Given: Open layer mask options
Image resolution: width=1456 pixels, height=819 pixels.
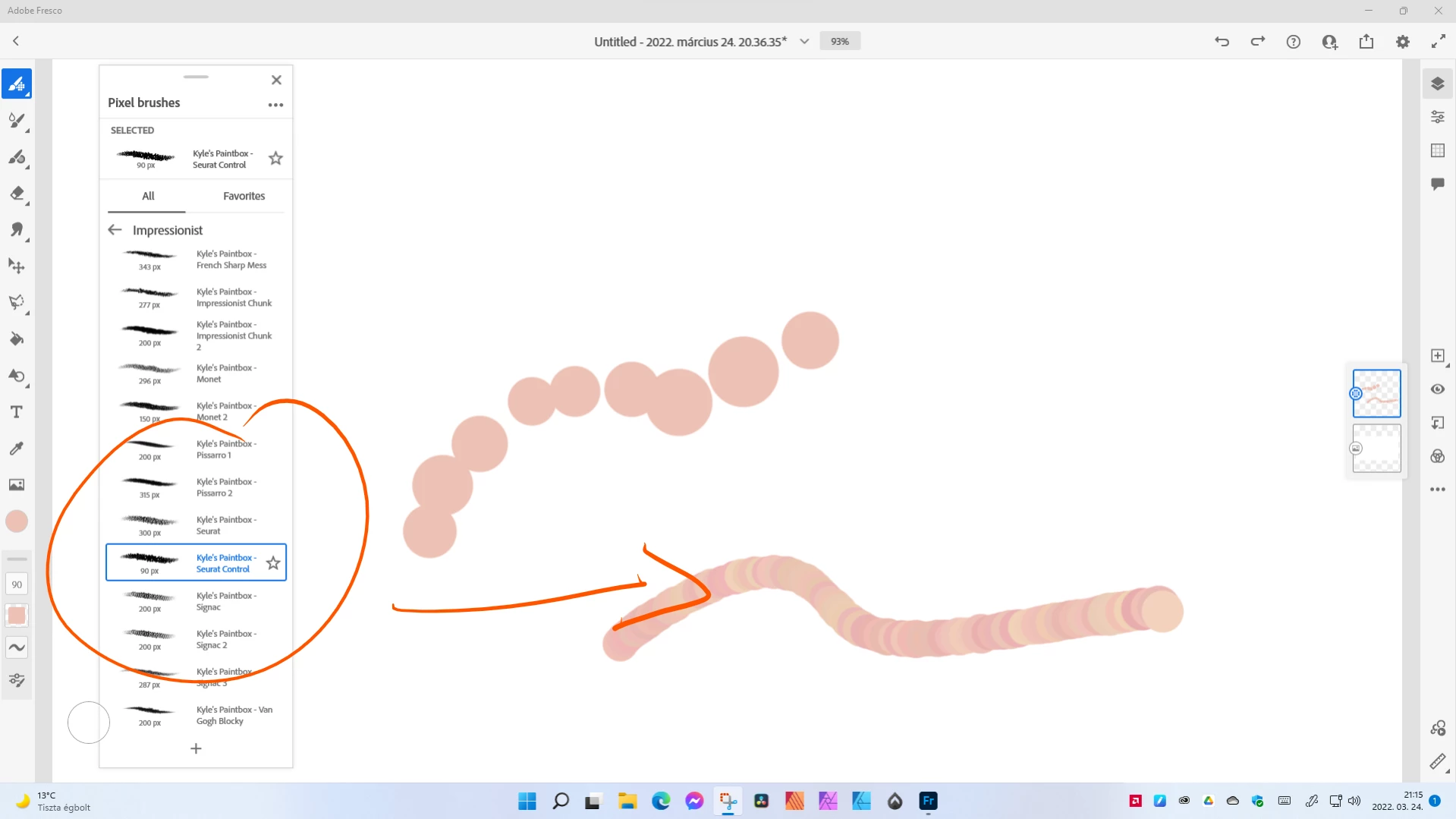Looking at the screenshot, I should pos(1438,423).
